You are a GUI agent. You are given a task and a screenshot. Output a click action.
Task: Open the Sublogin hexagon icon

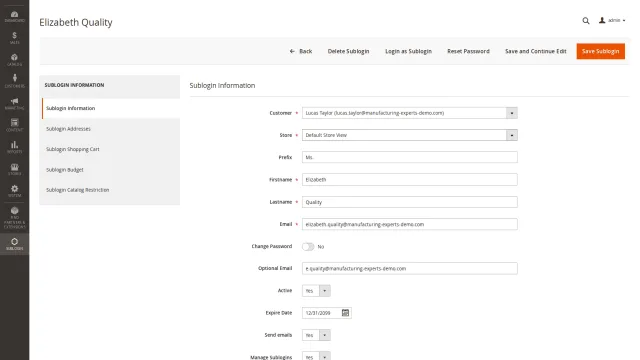pos(14,244)
